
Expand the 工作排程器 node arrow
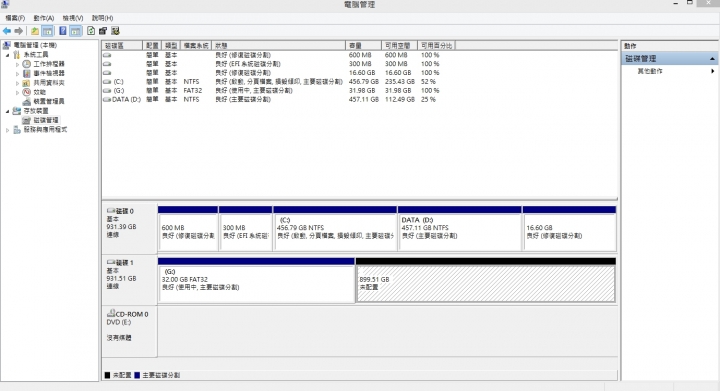pyautogui.click(x=17, y=65)
